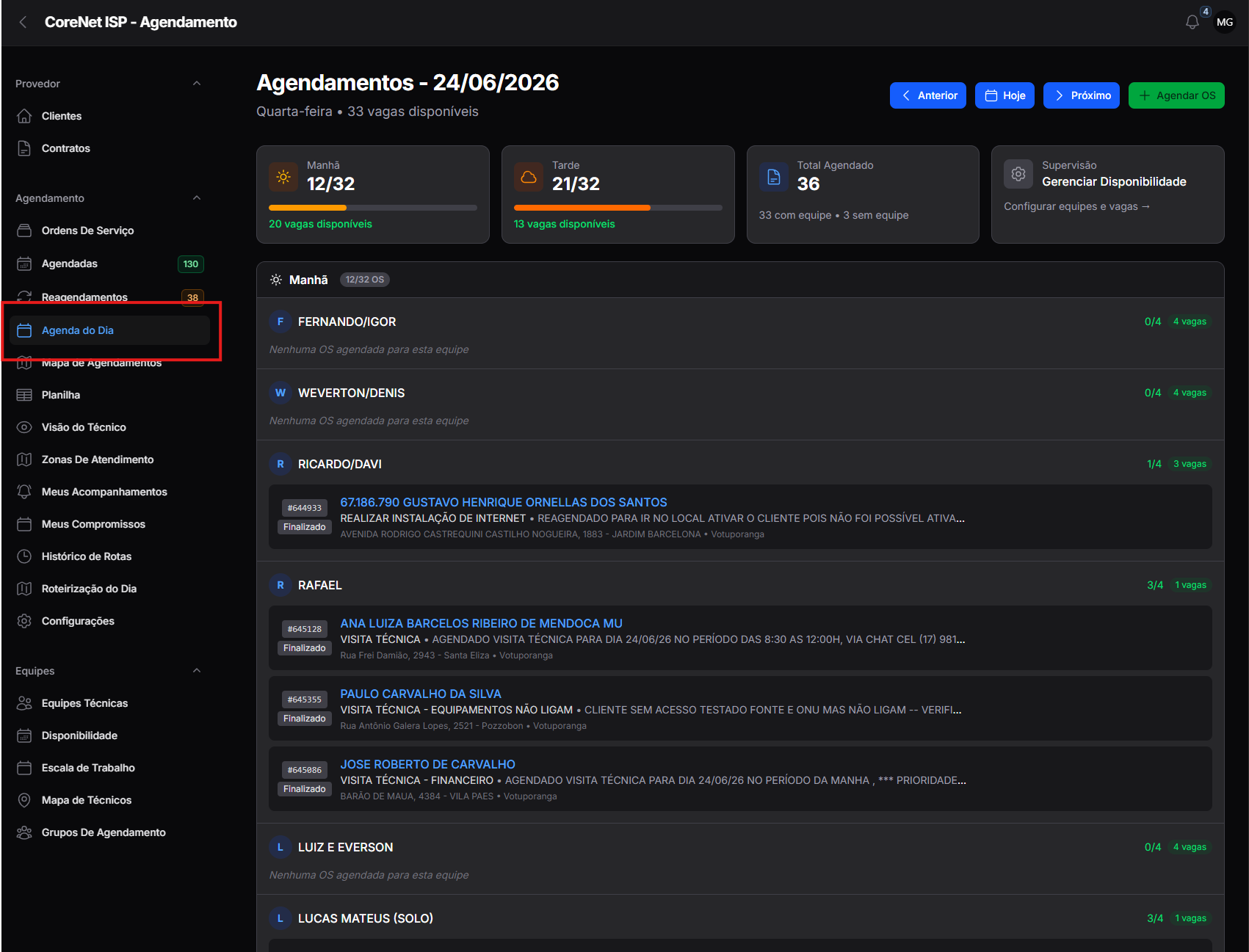Click the Histórico de Rotas clock icon
The width and height of the screenshot is (1249, 952).
click(24, 556)
